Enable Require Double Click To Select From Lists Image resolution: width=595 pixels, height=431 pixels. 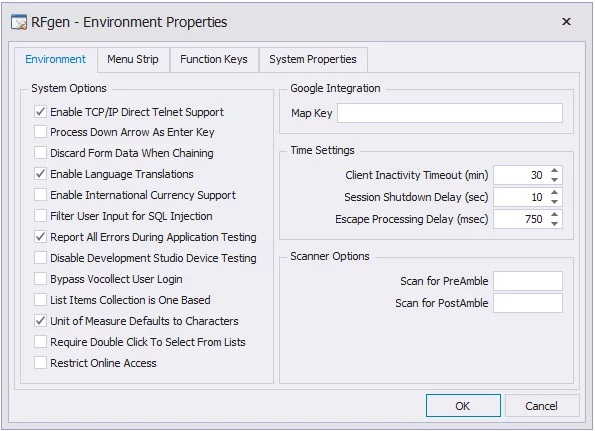pyautogui.click(x=40, y=342)
